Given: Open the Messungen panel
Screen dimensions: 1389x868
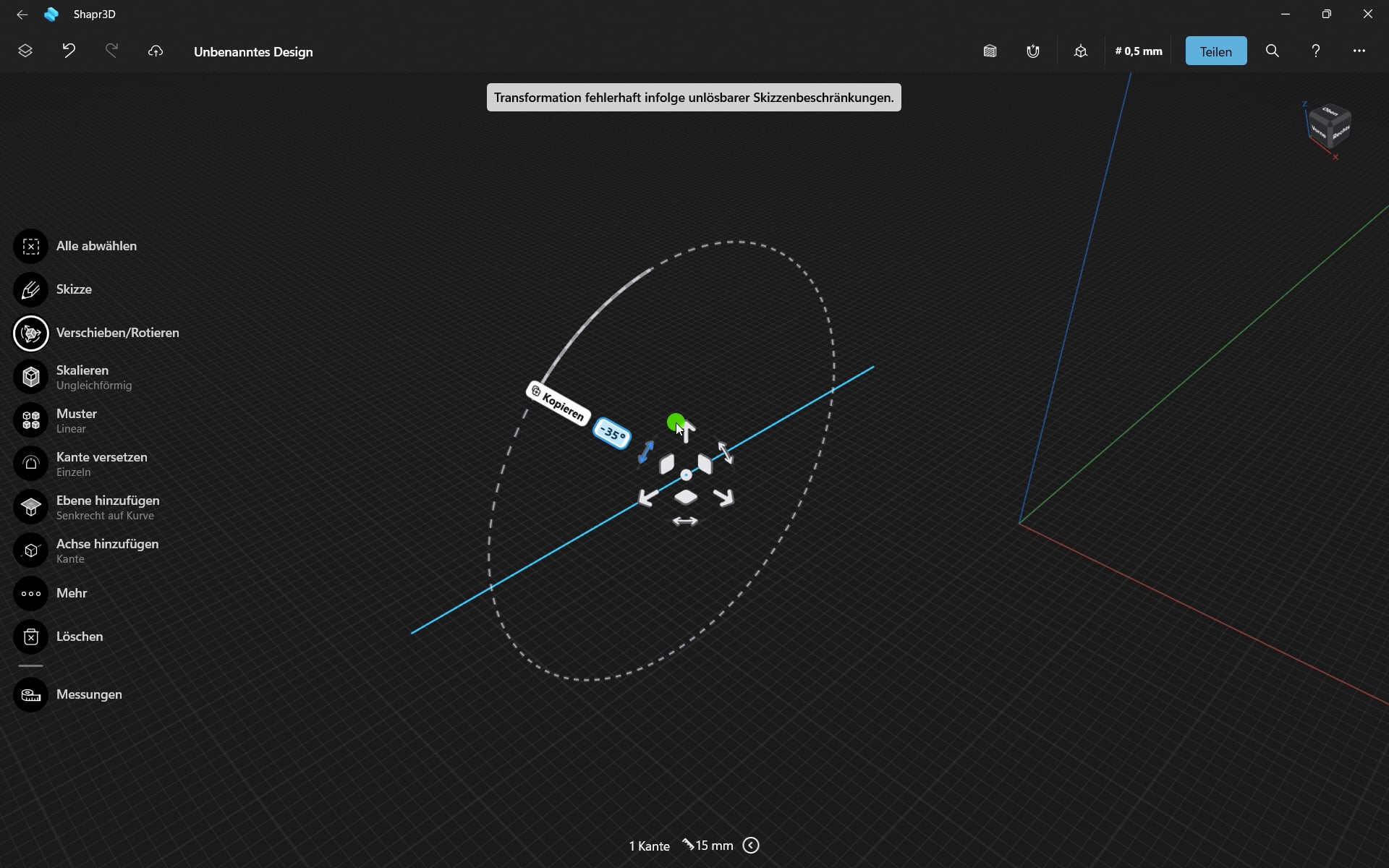Looking at the screenshot, I should 30,695.
